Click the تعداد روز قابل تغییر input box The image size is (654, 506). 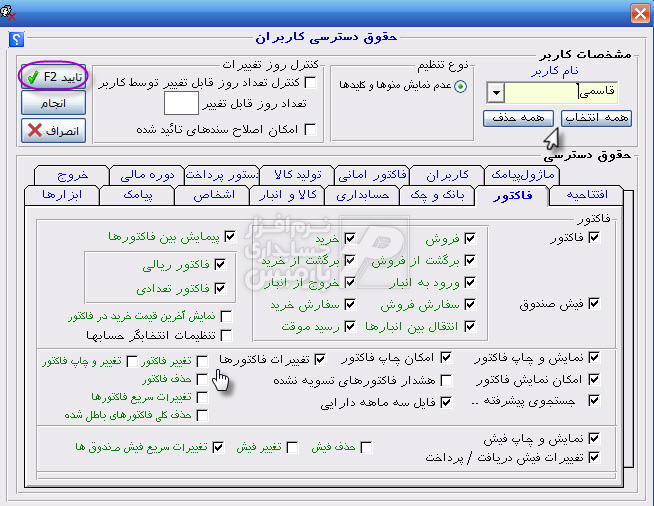click(181, 103)
